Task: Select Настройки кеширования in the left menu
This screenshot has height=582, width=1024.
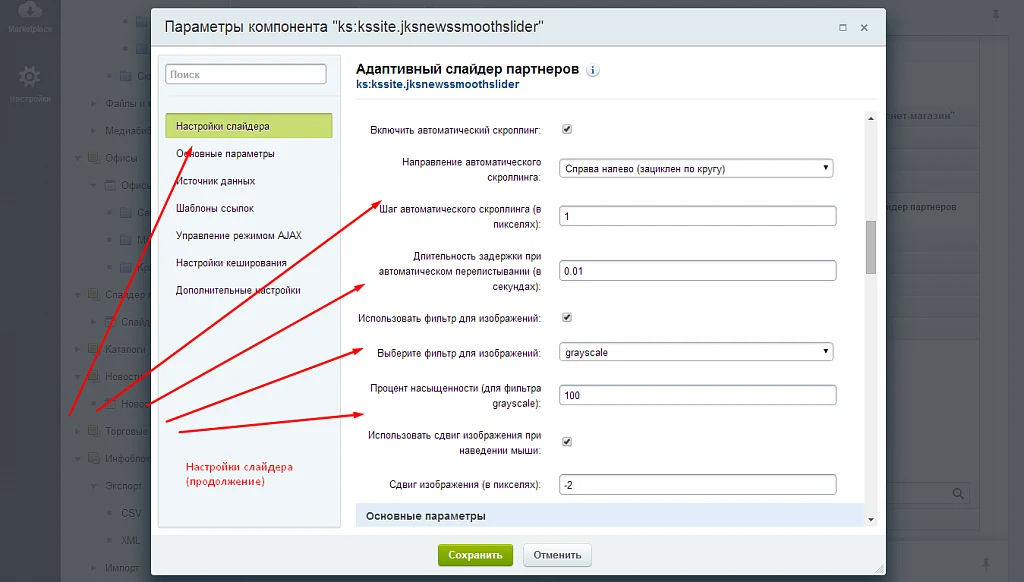Action: tap(231, 263)
